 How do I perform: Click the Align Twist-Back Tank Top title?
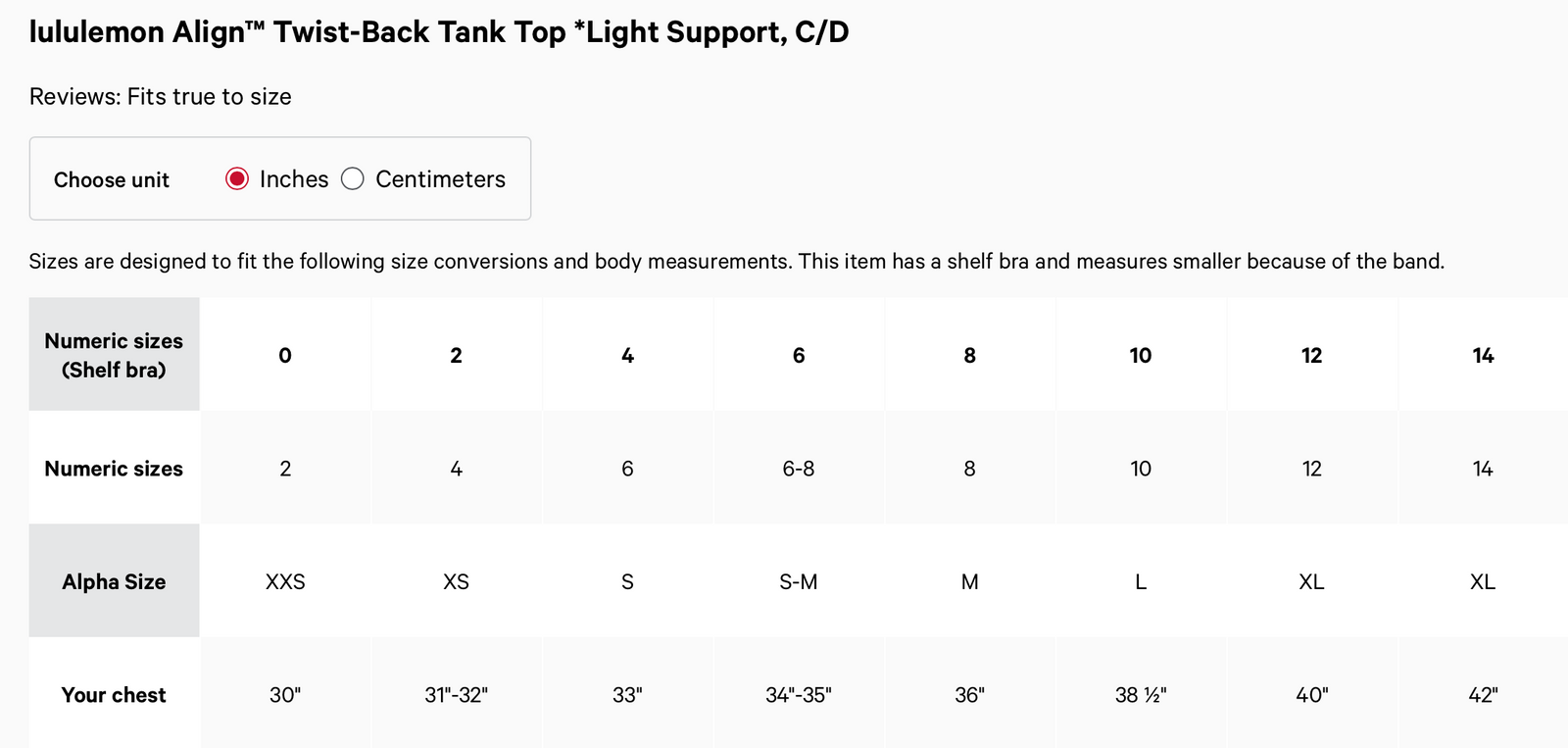439,32
